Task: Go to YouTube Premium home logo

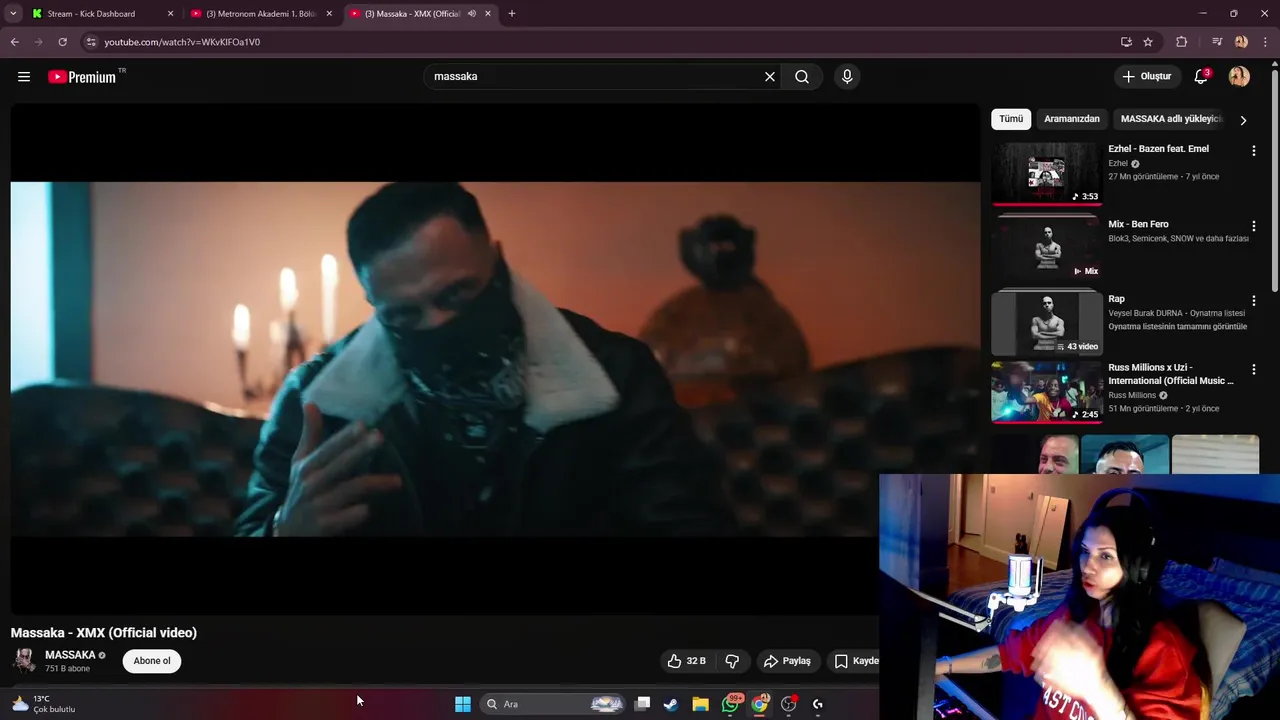Action: [84, 77]
